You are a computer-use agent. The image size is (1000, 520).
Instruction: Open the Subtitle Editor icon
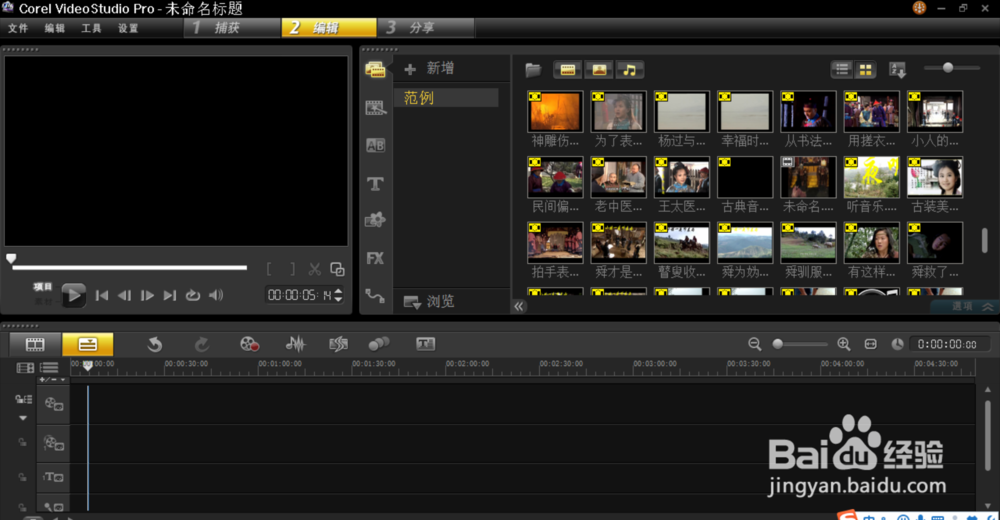[x=425, y=345]
